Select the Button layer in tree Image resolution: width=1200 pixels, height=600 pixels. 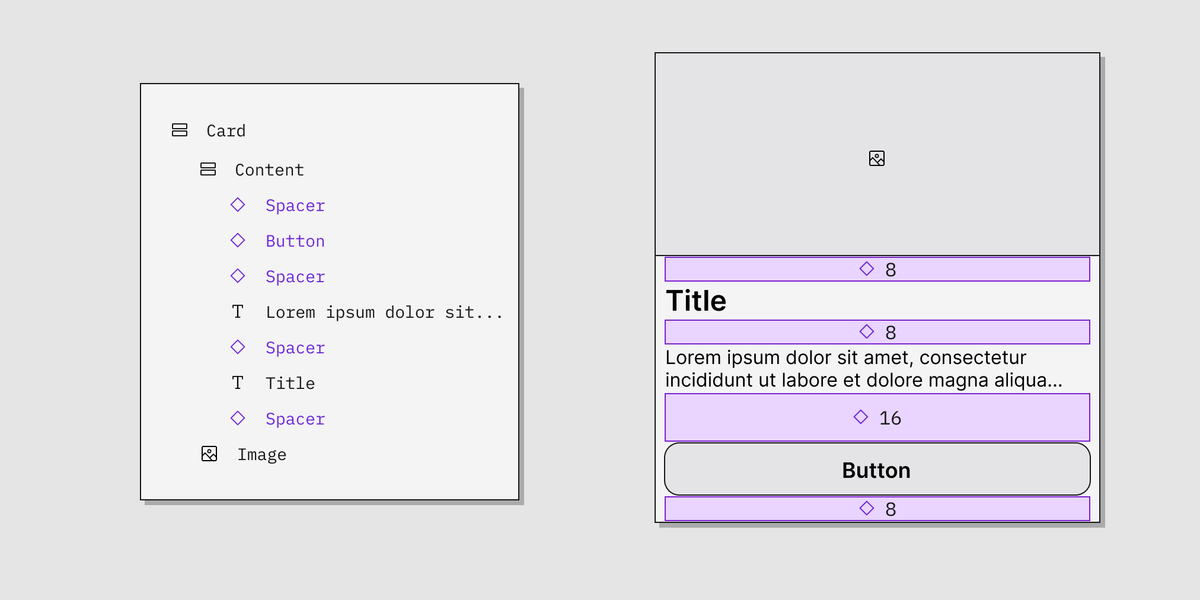295,241
